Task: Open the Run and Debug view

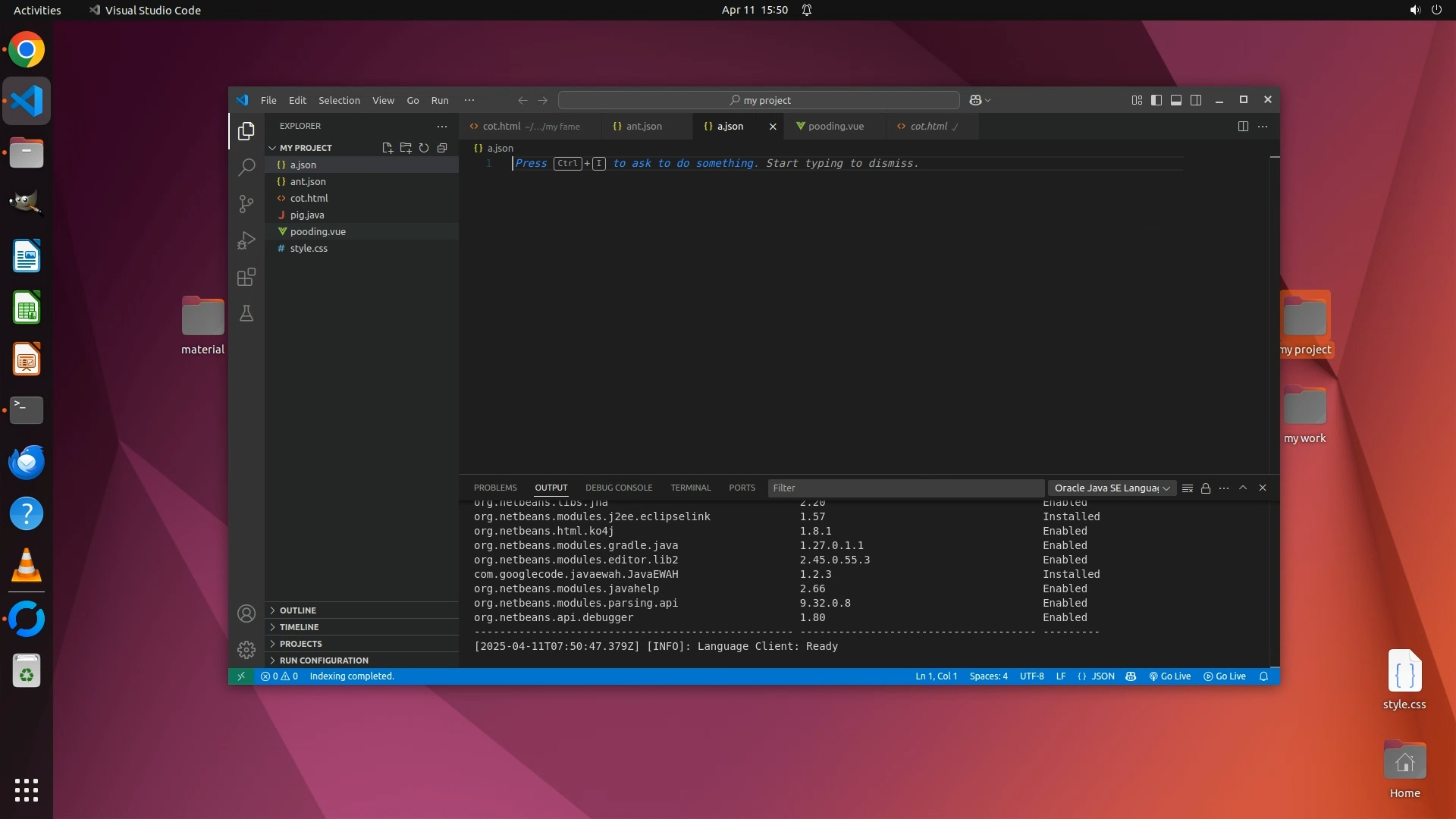Action: click(x=246, y=240)
